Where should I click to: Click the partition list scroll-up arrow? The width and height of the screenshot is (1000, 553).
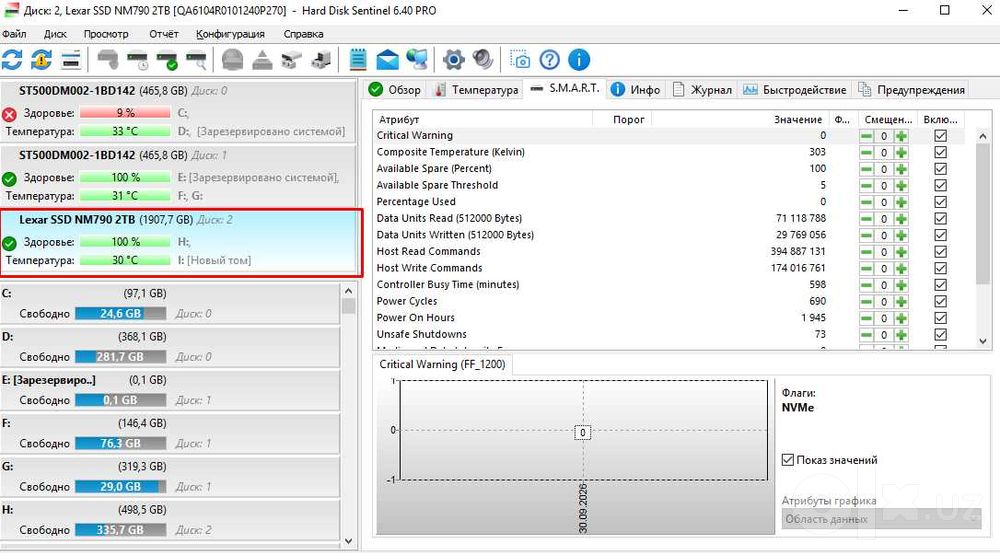point(348,291)
